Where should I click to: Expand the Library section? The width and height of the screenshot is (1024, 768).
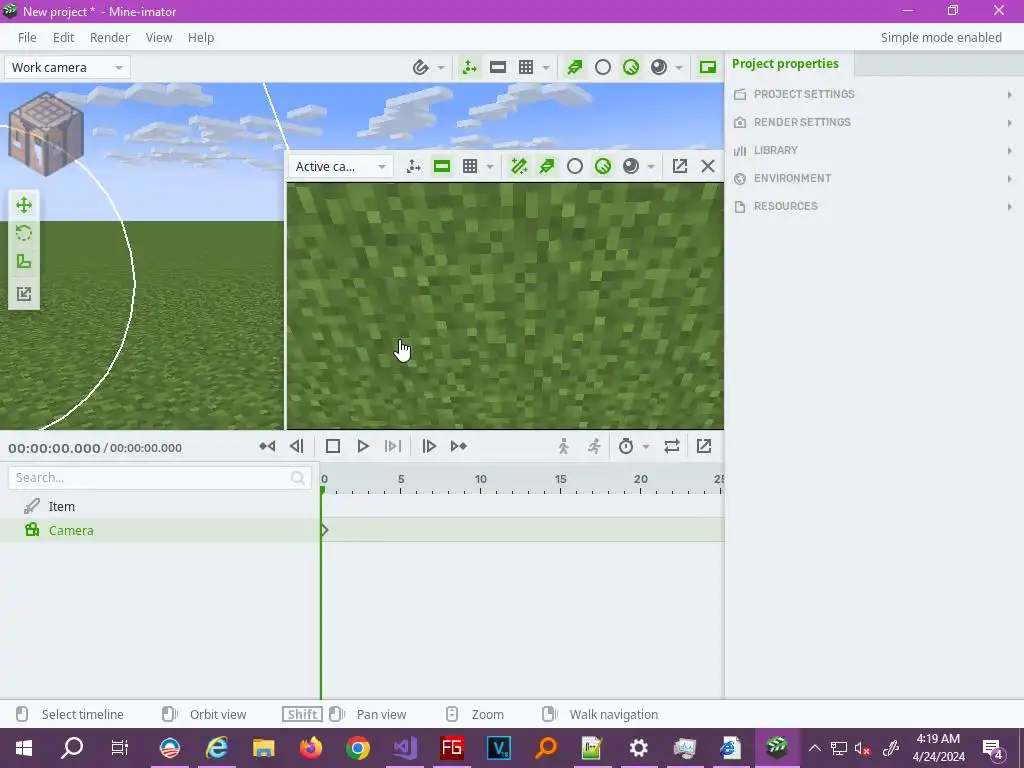[x=874, y=150]
